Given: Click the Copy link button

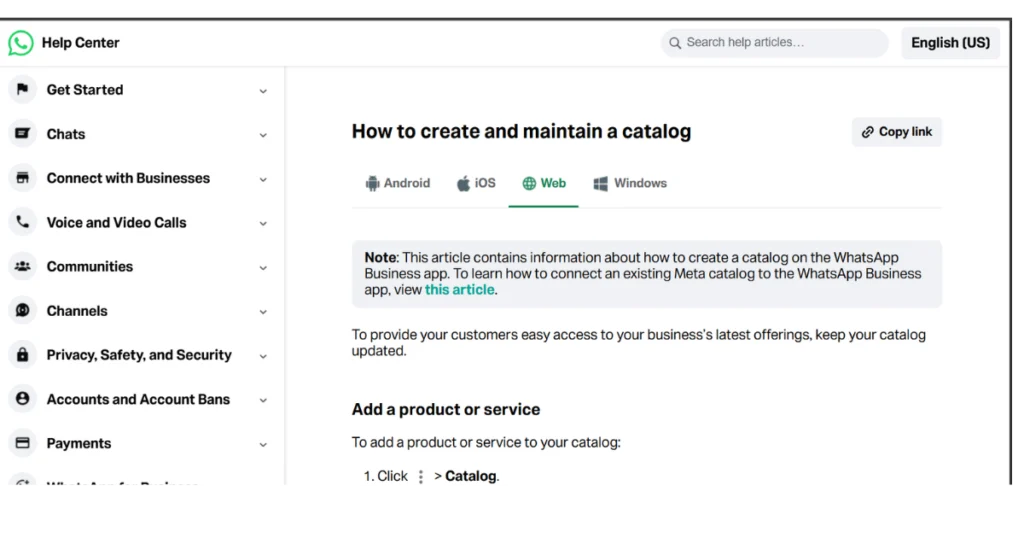Looking at the screenshot, I should (897, 132).
